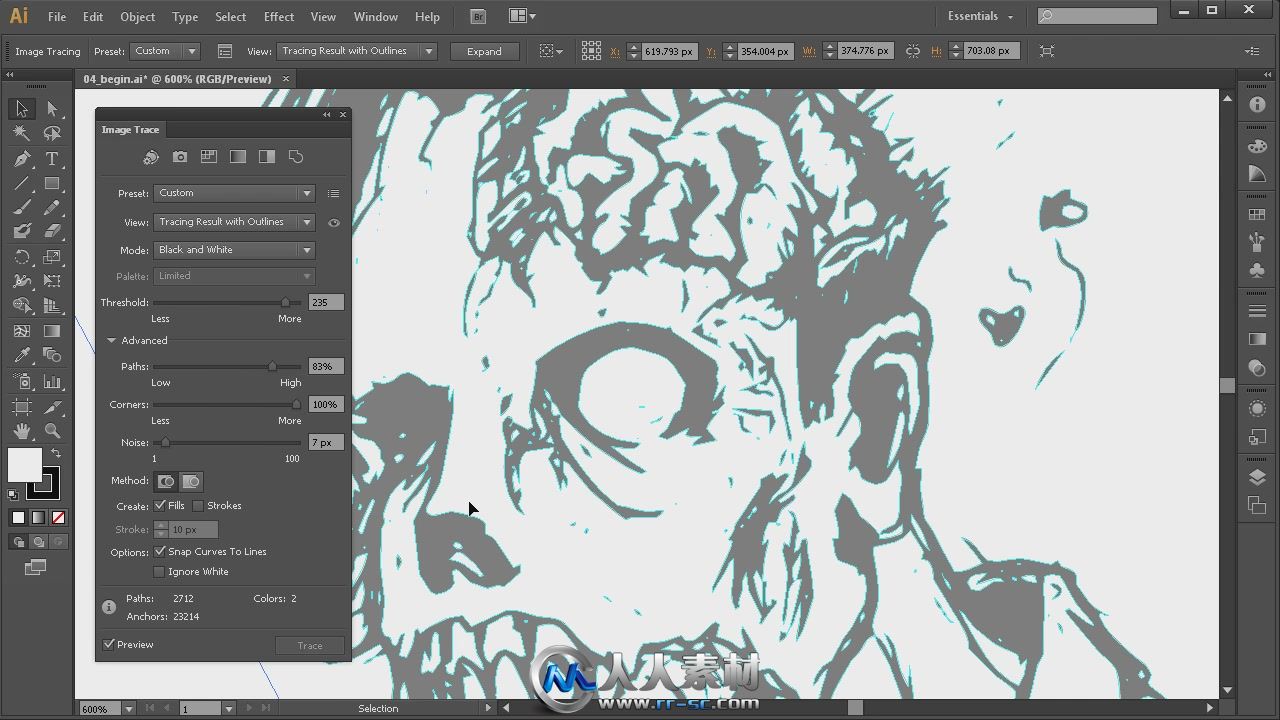Open View dropdown in Image Trace panel
The image size is (1280, 720).
(235, 222)
